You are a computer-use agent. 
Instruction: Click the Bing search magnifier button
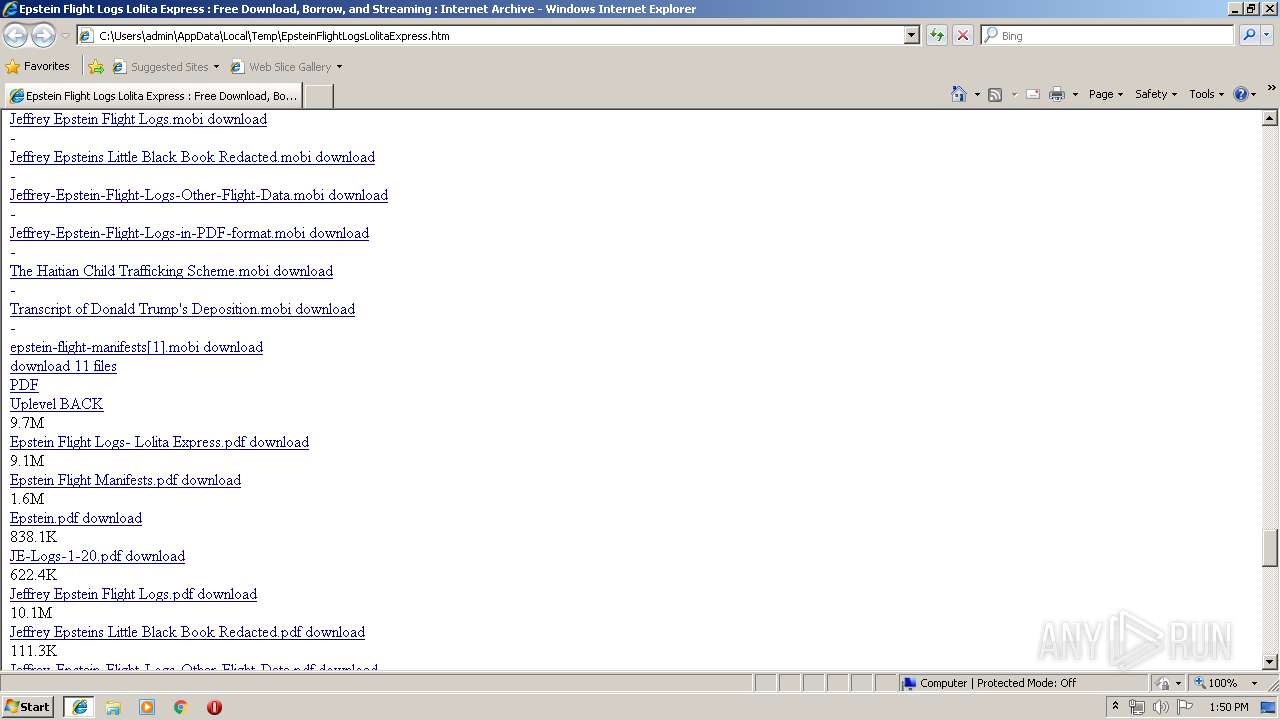pos(1249,35)
